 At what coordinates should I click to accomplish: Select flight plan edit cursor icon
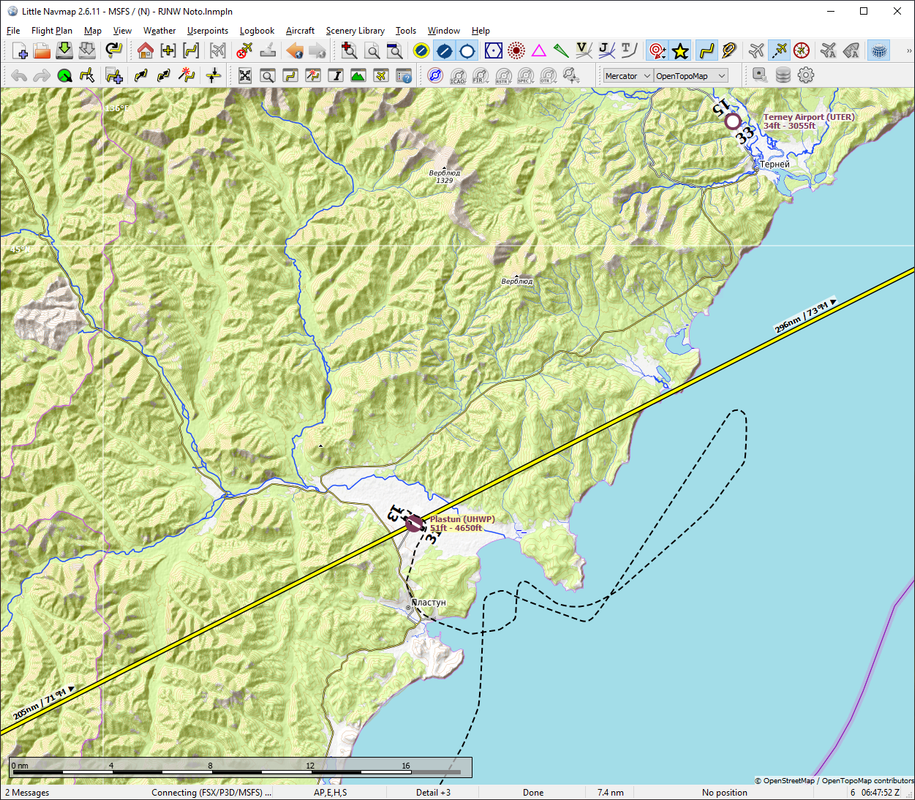click(x=88, y=76)
